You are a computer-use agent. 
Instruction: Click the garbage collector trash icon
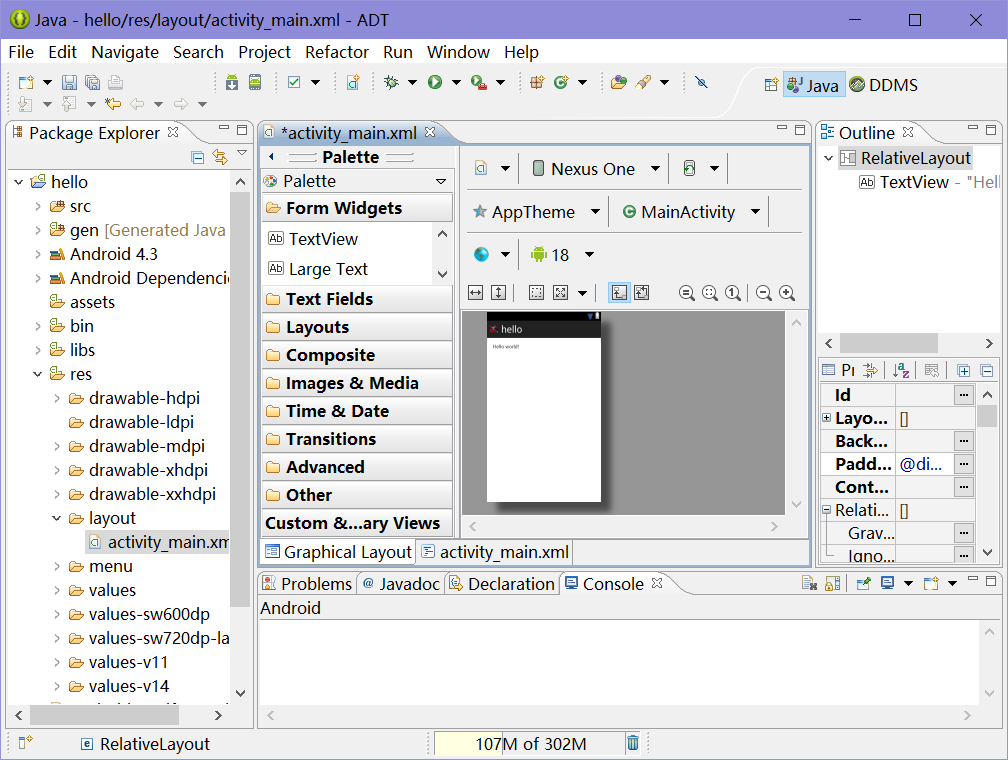coord(633,743)
